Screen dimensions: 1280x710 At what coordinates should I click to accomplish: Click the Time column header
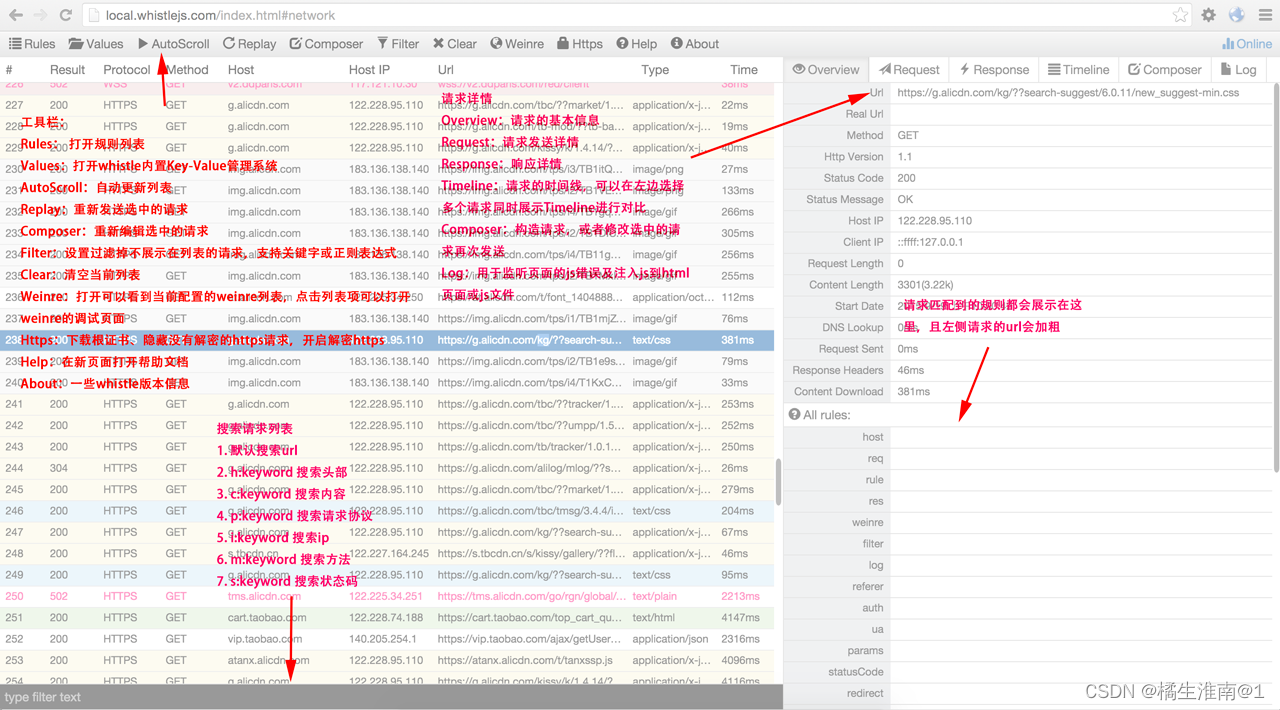pyautogui.click(x=744, y=70)
